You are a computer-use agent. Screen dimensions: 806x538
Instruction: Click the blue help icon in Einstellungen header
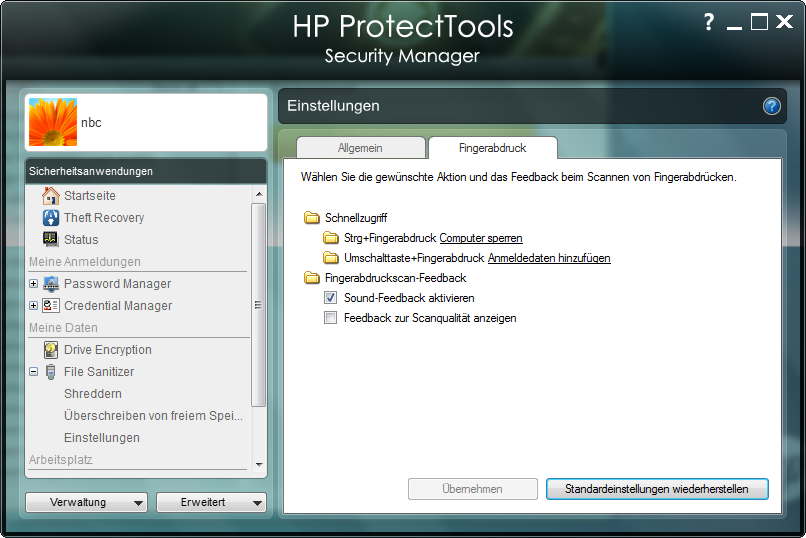pyautogui.click(x=772, y=106)
